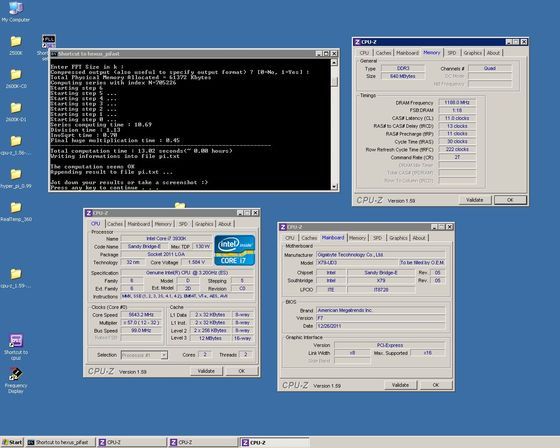Screen dimensions: 560x448
Task: Click the console icon in pifast title bar
Action: click(x=54, y=54)
